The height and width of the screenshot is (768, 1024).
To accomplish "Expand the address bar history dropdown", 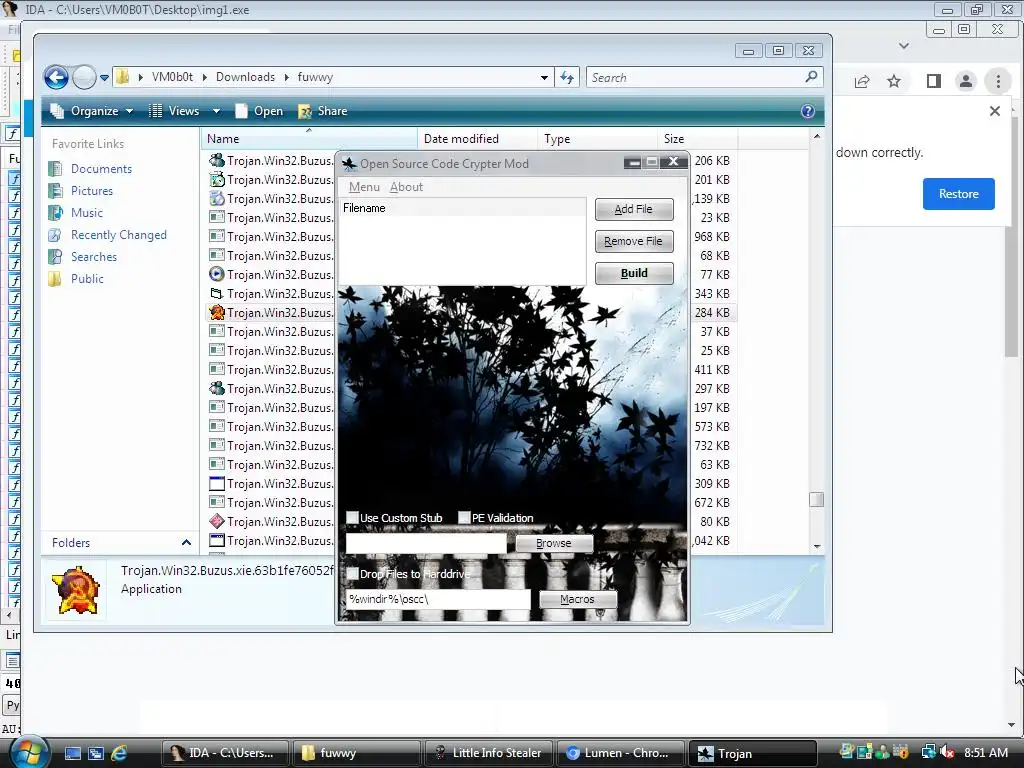I will (544, 78).
